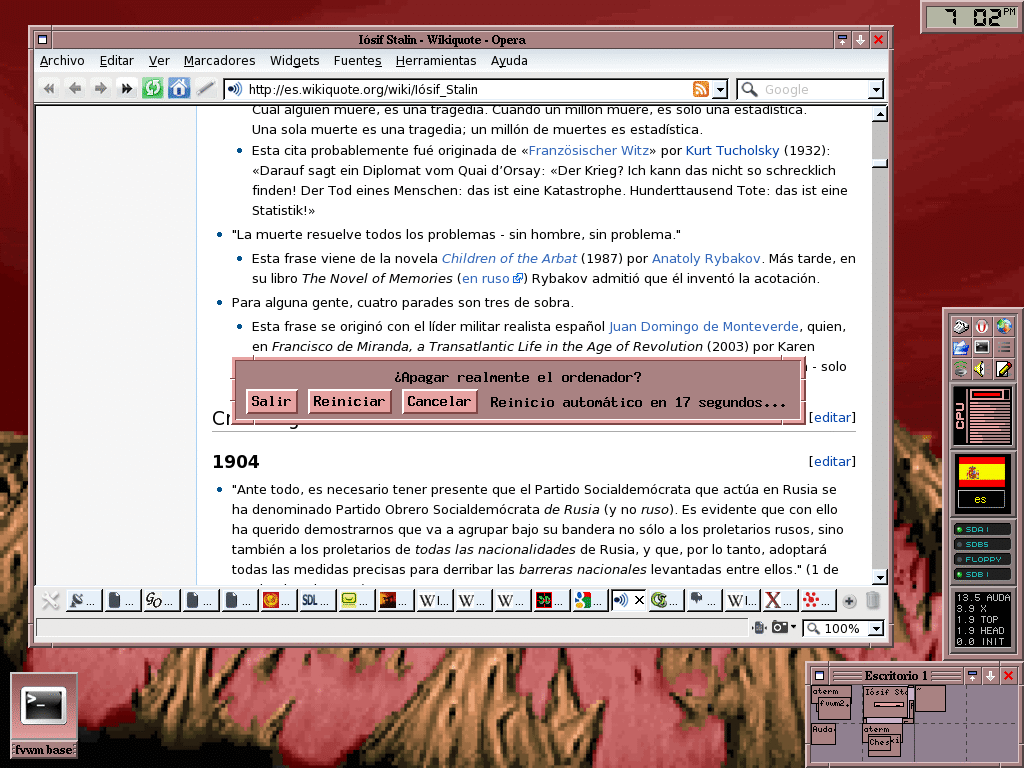Open the Home page icon
The image size is (1024, 768).
coord(179,88)
